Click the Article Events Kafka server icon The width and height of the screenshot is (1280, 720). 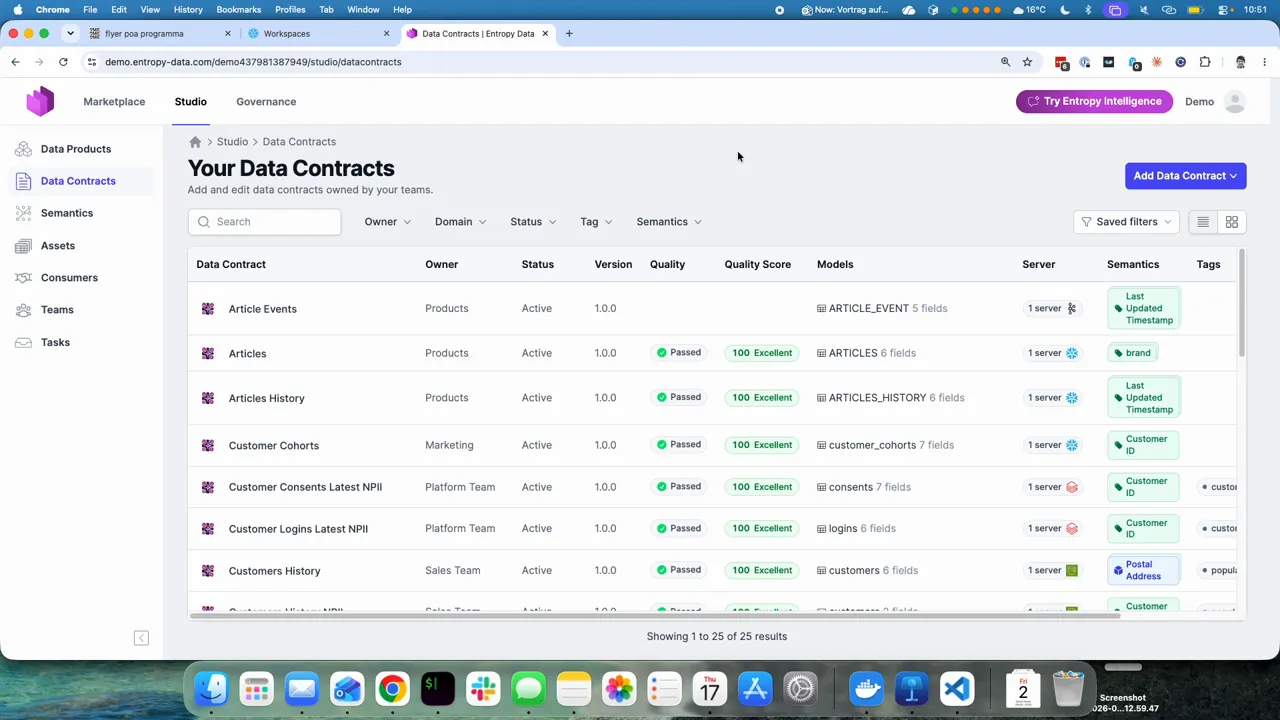(x=1072, y=308)
